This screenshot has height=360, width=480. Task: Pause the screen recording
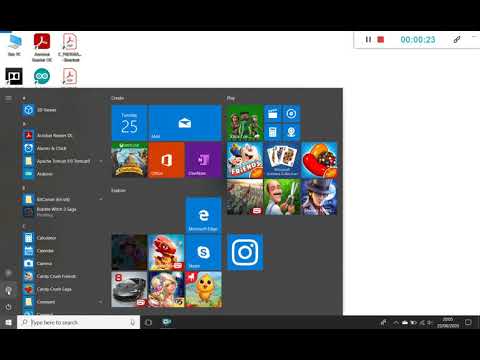click(368, 40)
